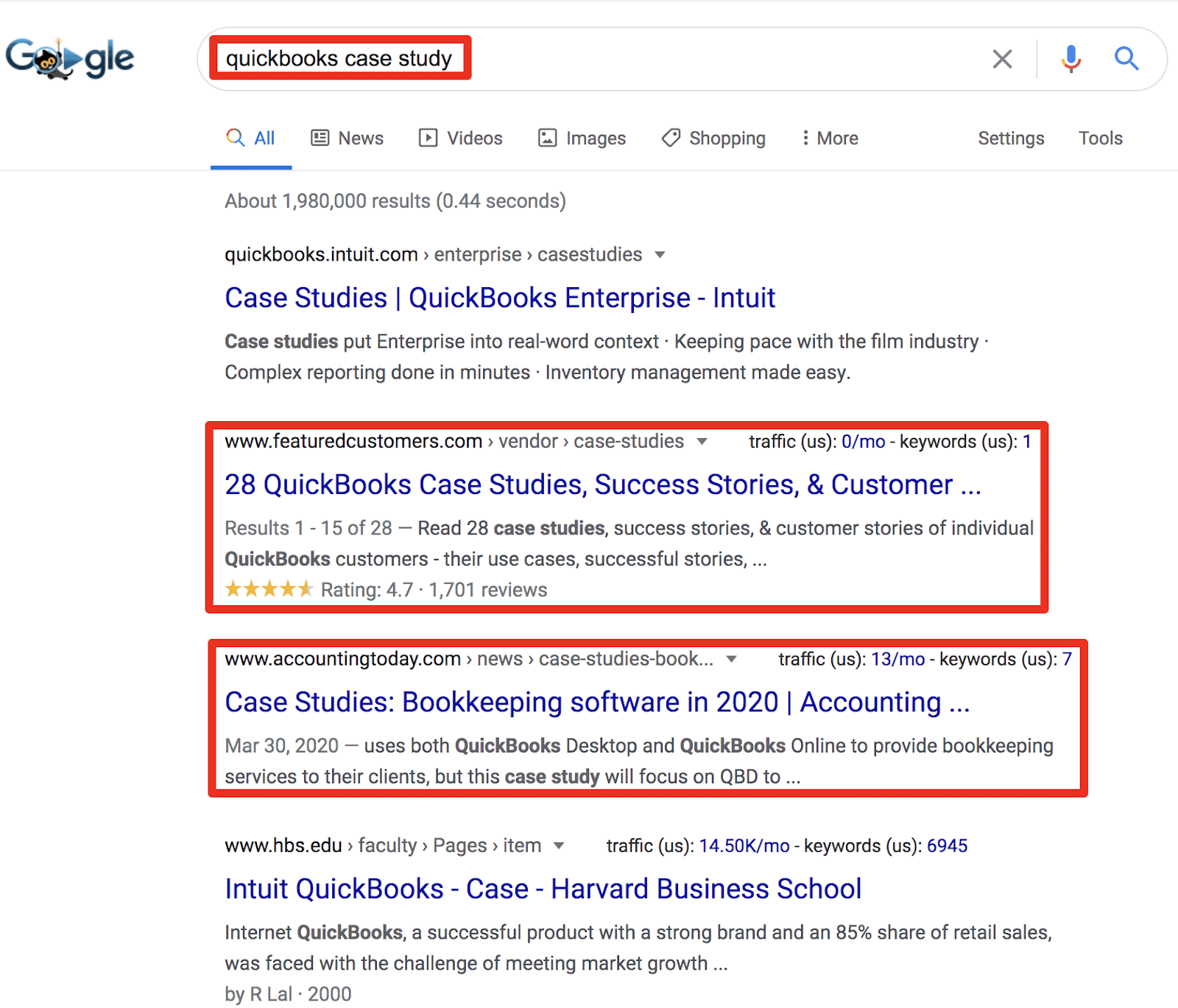Clear the search box with the X icon

1002,59
